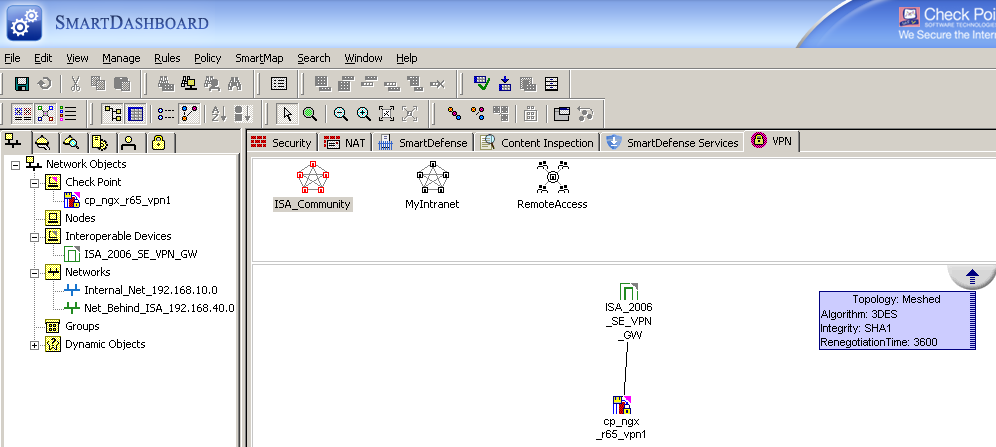The width and height of the screenshot is (996, 447).
Task: Select the ISA_Community mesh icon
Action: tap(312, 177)
